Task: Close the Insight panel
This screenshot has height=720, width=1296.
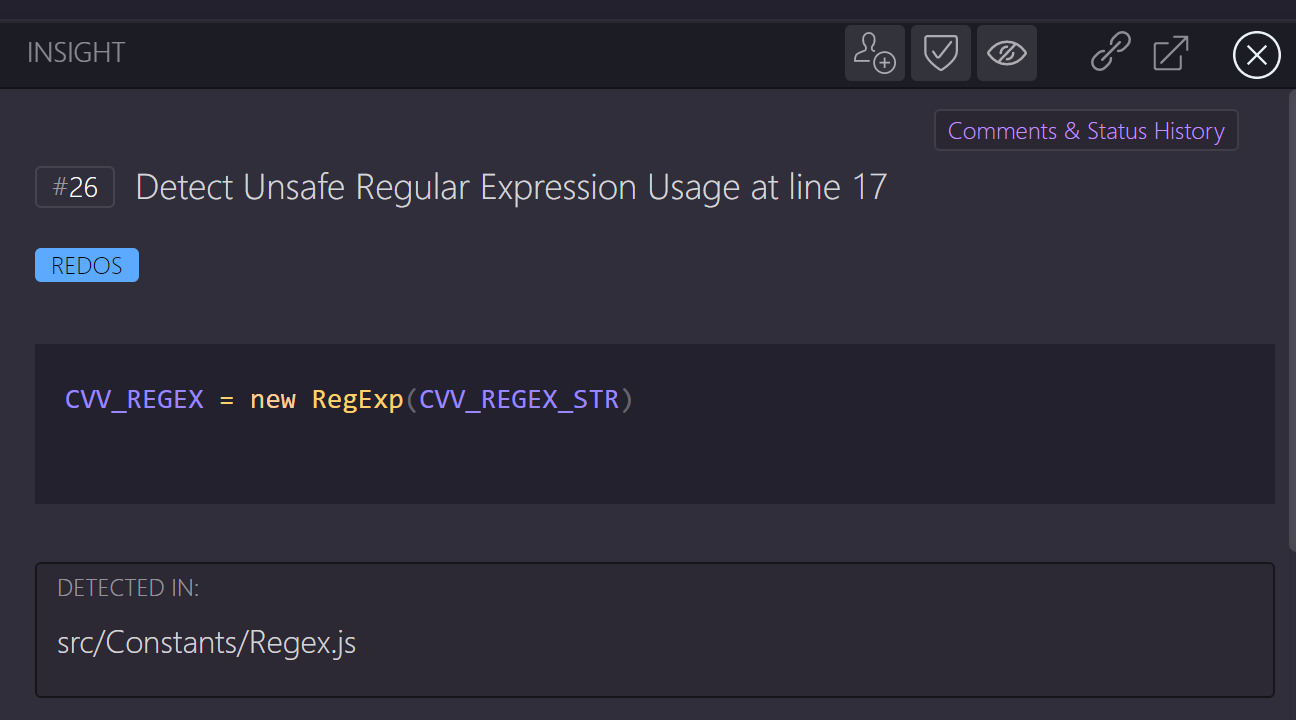Action: (1256, 54)
